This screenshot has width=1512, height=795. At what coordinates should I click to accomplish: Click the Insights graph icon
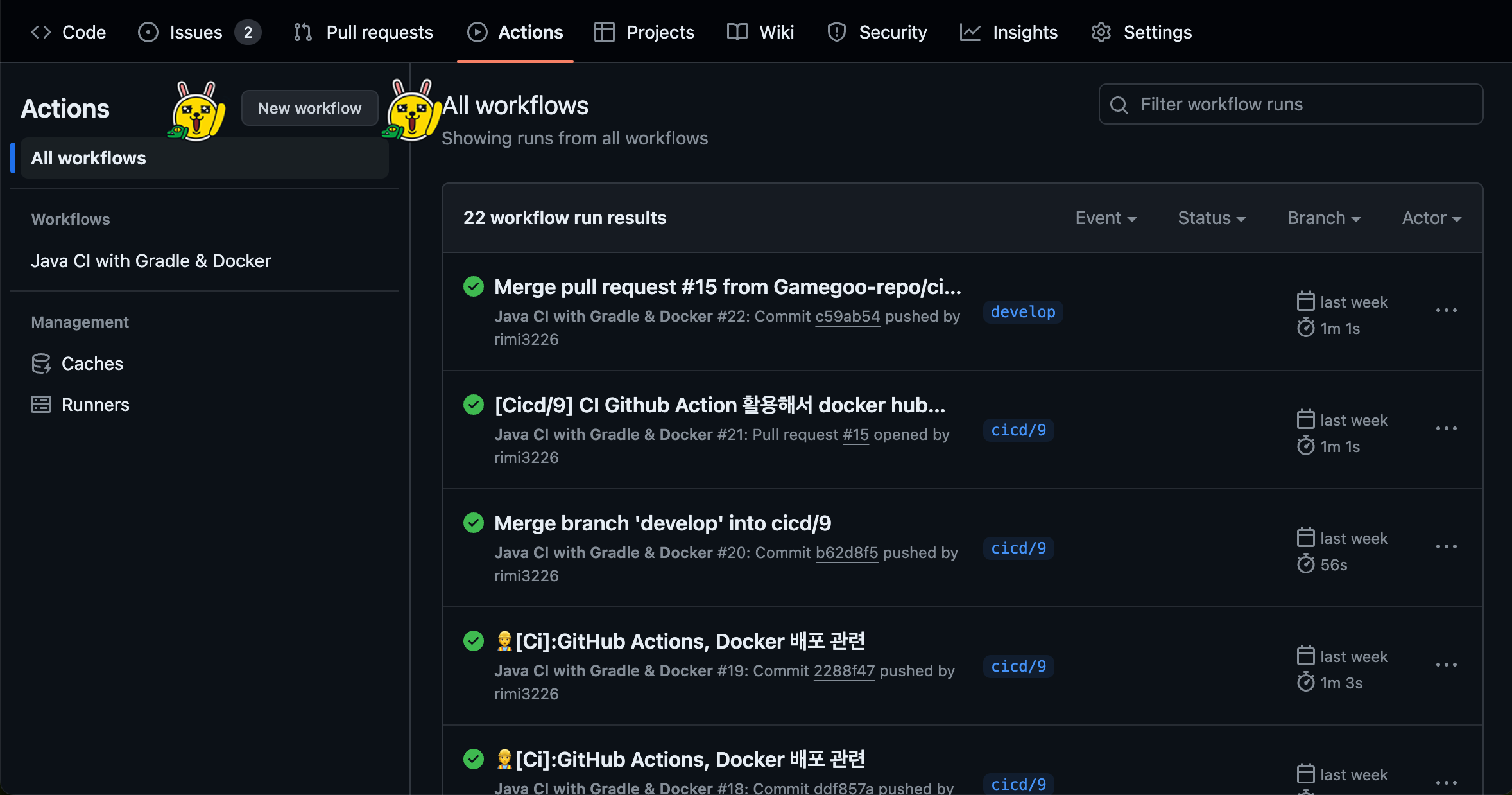tap(970, 32)
